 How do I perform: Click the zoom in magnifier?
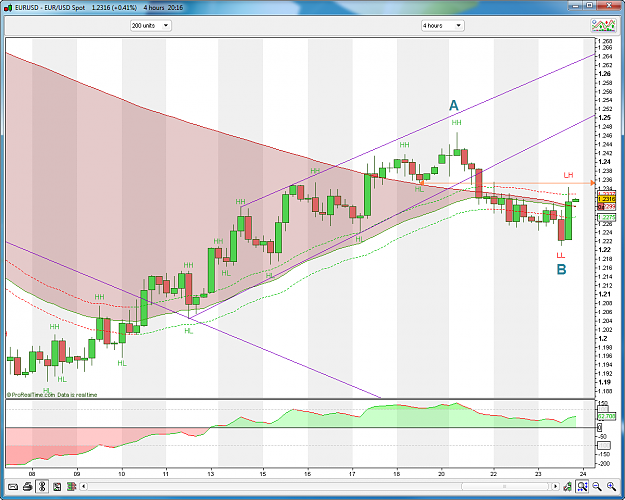click(611, 486)
